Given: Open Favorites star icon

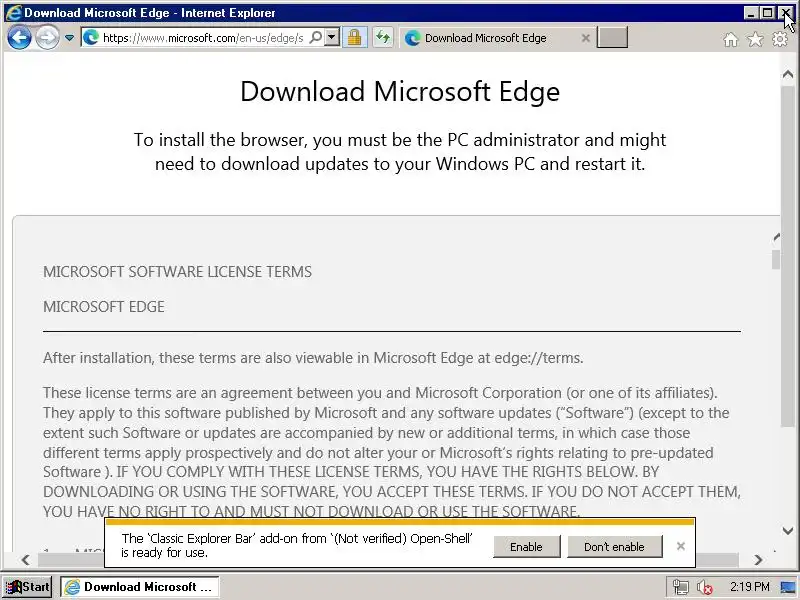Looking at the screenshot, I should [x=755, y=39].
